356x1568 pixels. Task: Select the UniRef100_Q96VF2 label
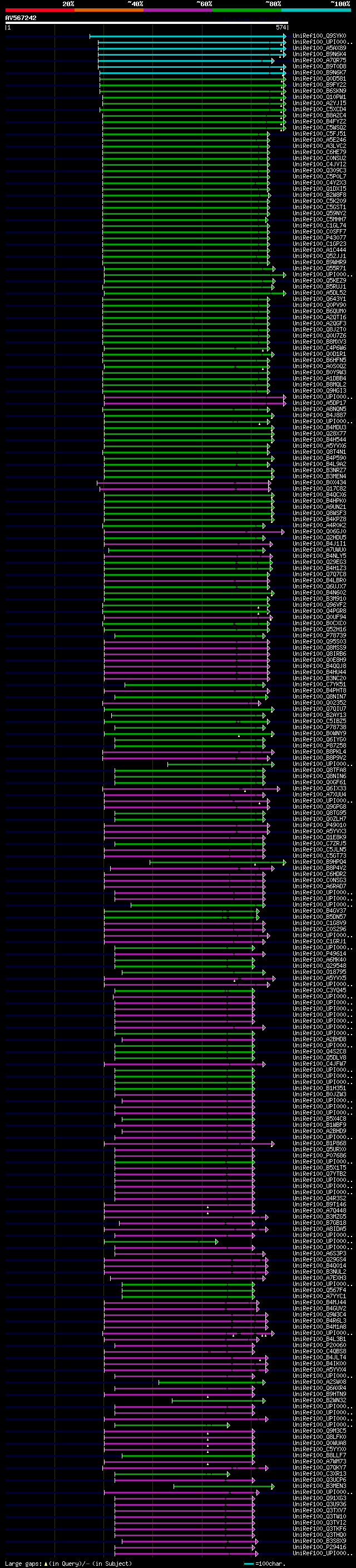point(319,605)
